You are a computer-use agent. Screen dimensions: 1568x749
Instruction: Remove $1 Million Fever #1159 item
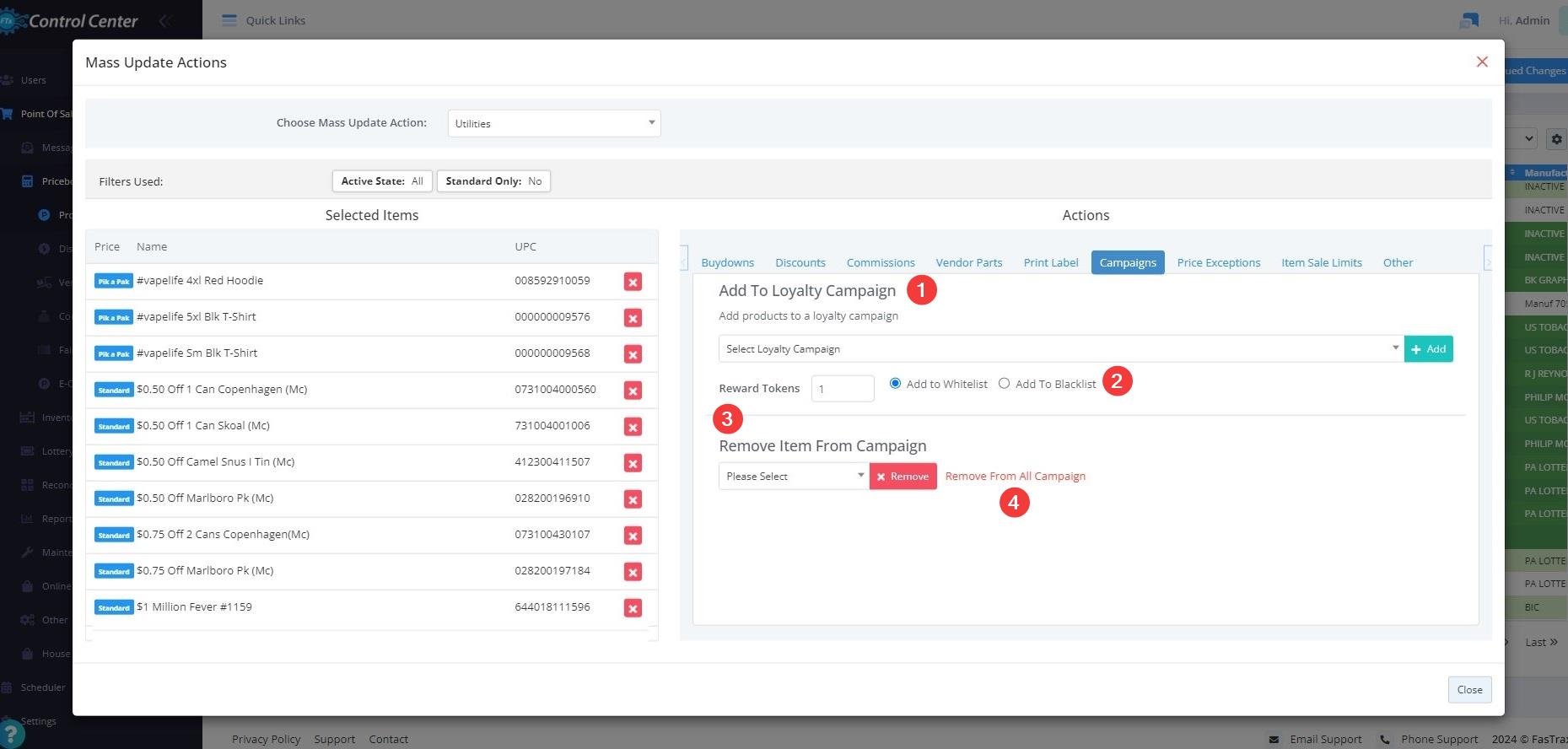pos(633,608)
